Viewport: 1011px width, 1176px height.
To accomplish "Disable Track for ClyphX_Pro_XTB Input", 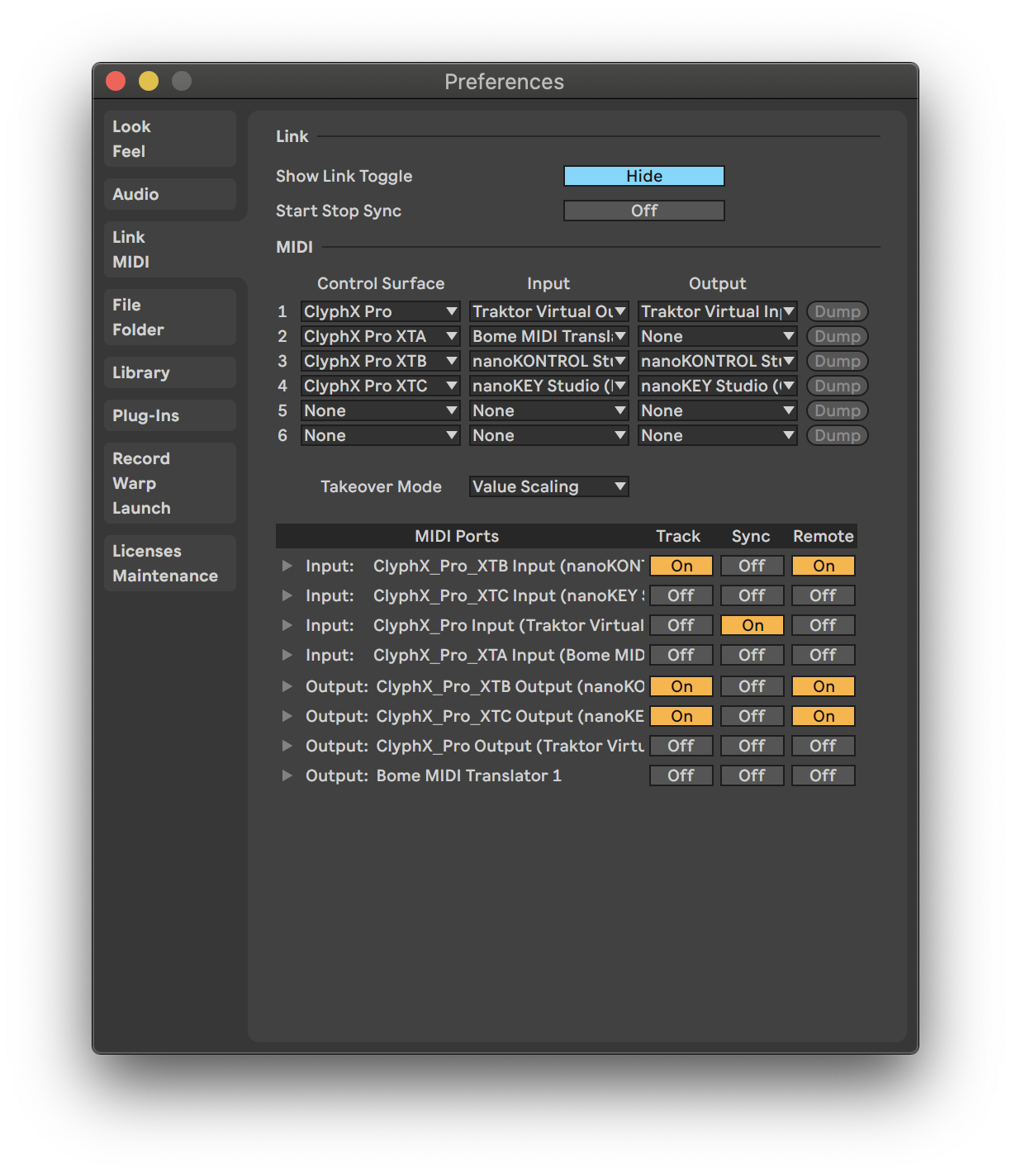I will (x=681, y=566).
